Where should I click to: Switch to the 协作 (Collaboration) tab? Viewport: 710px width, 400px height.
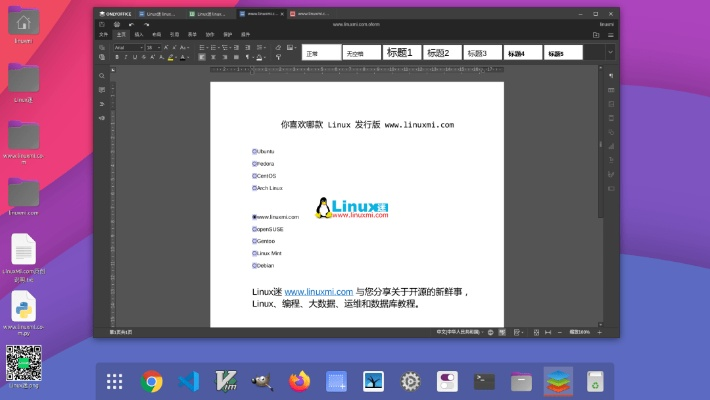210,35
